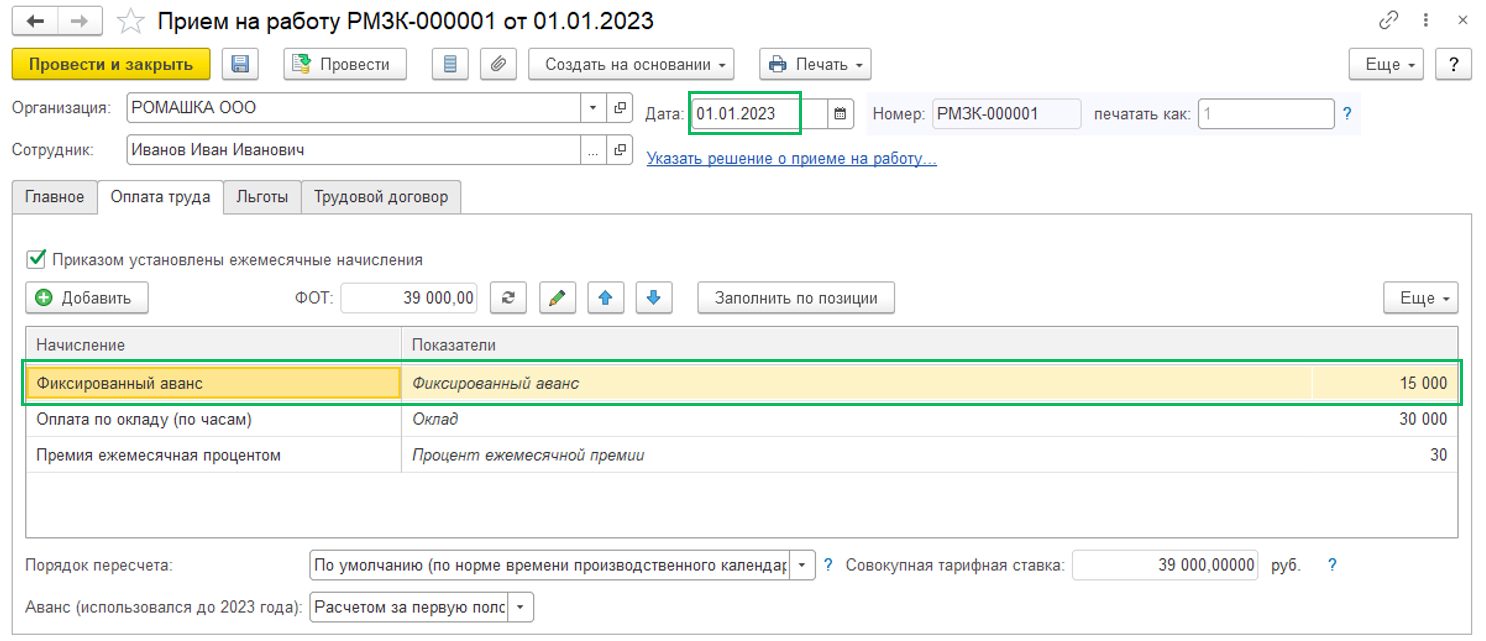Open the accruals table Еще menu
Image resolution: width=1486 pixels, height=641 pixels.
(1421, 297)
